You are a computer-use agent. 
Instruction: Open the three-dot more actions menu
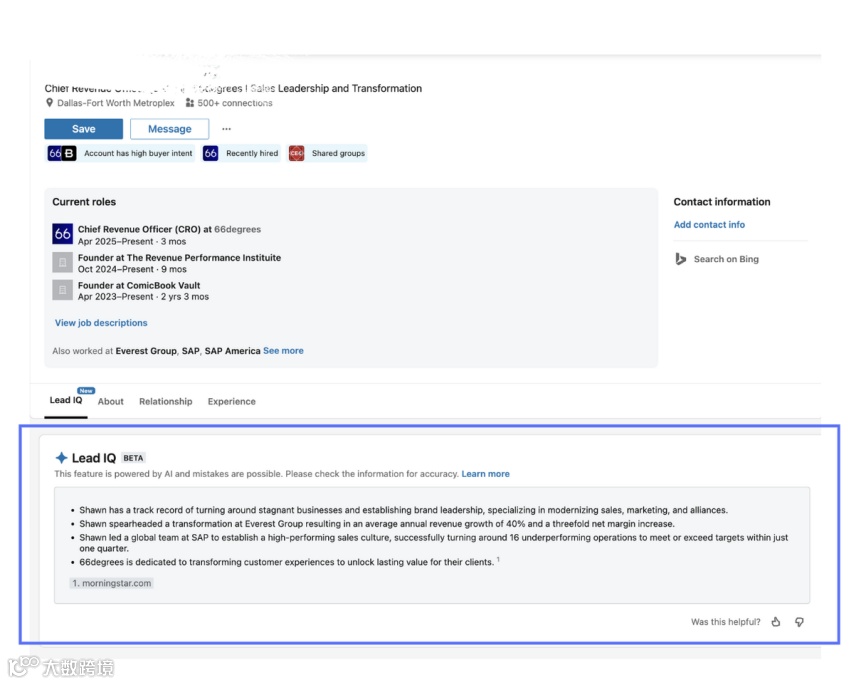tap(226, 129)
